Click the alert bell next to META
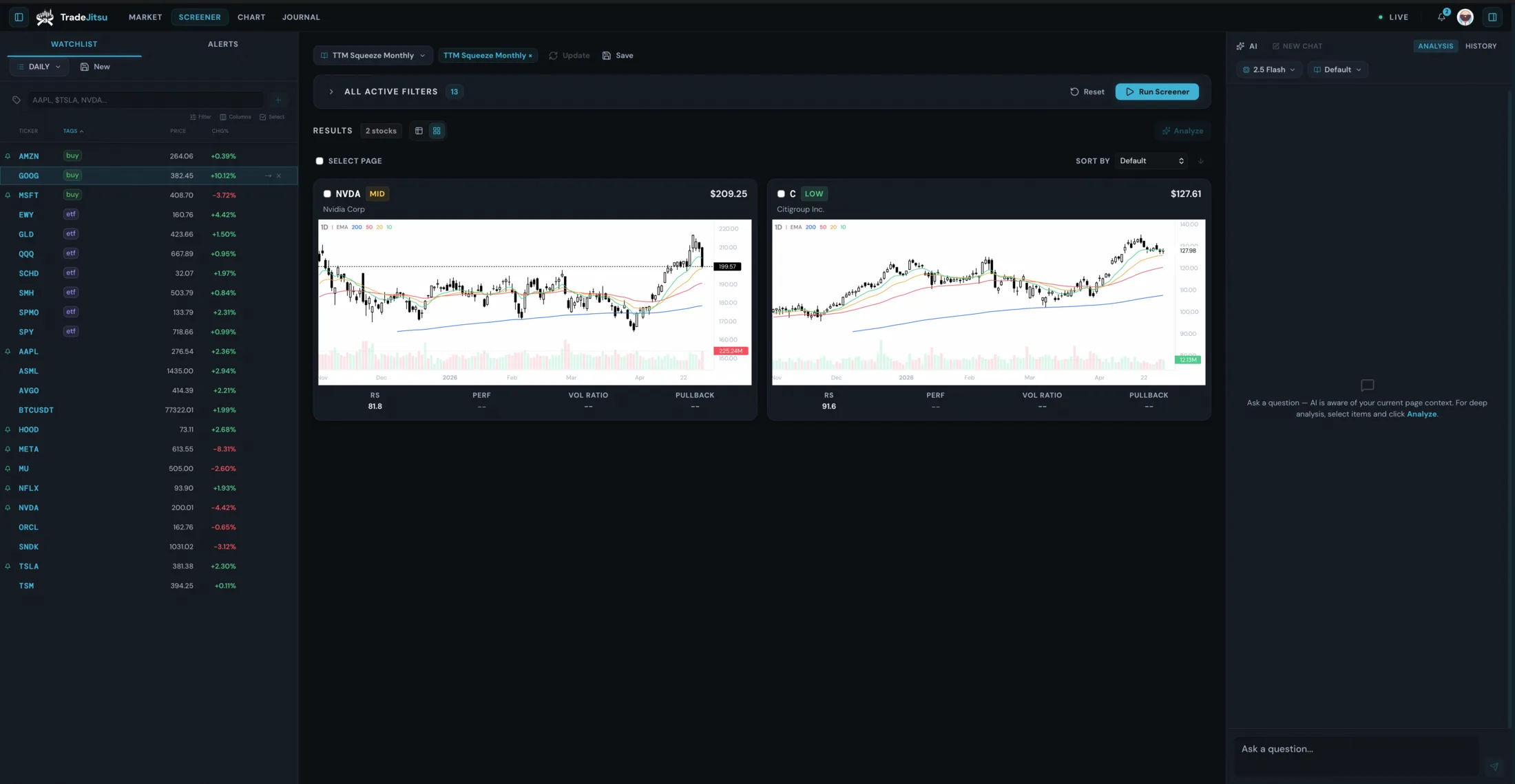This screenshot has width=1515, height=784. (x=8, y=449)
